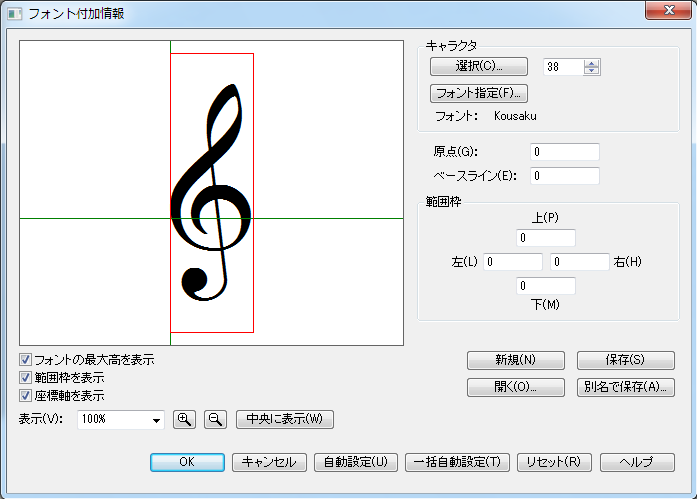
Task: Click the zoom in magnifier icon
Action: 184,419
